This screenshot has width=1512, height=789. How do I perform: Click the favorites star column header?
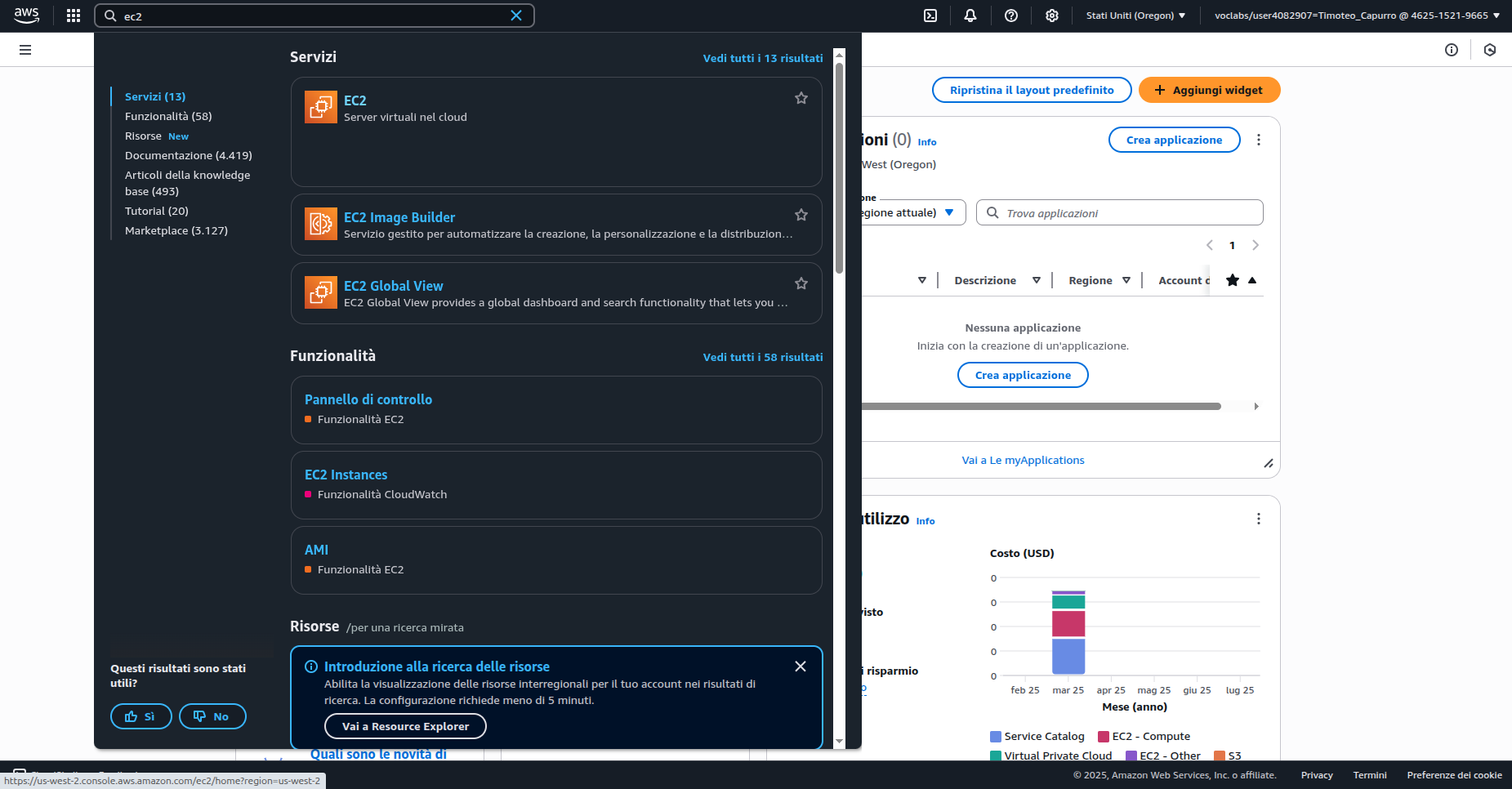tap(1233, 280)
